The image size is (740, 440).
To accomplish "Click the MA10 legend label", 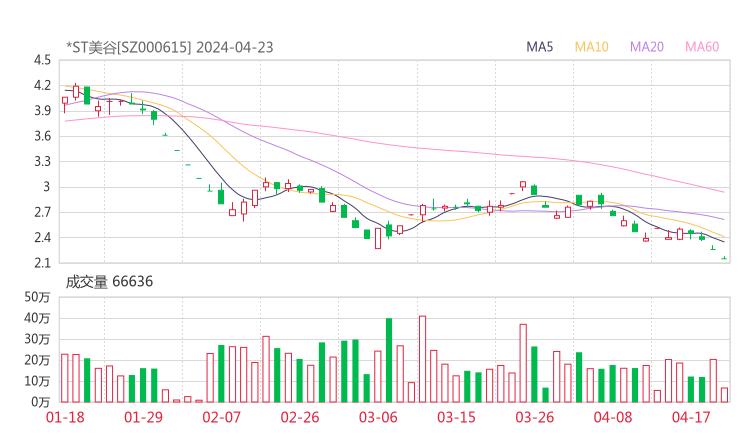I will coord(591,47).
